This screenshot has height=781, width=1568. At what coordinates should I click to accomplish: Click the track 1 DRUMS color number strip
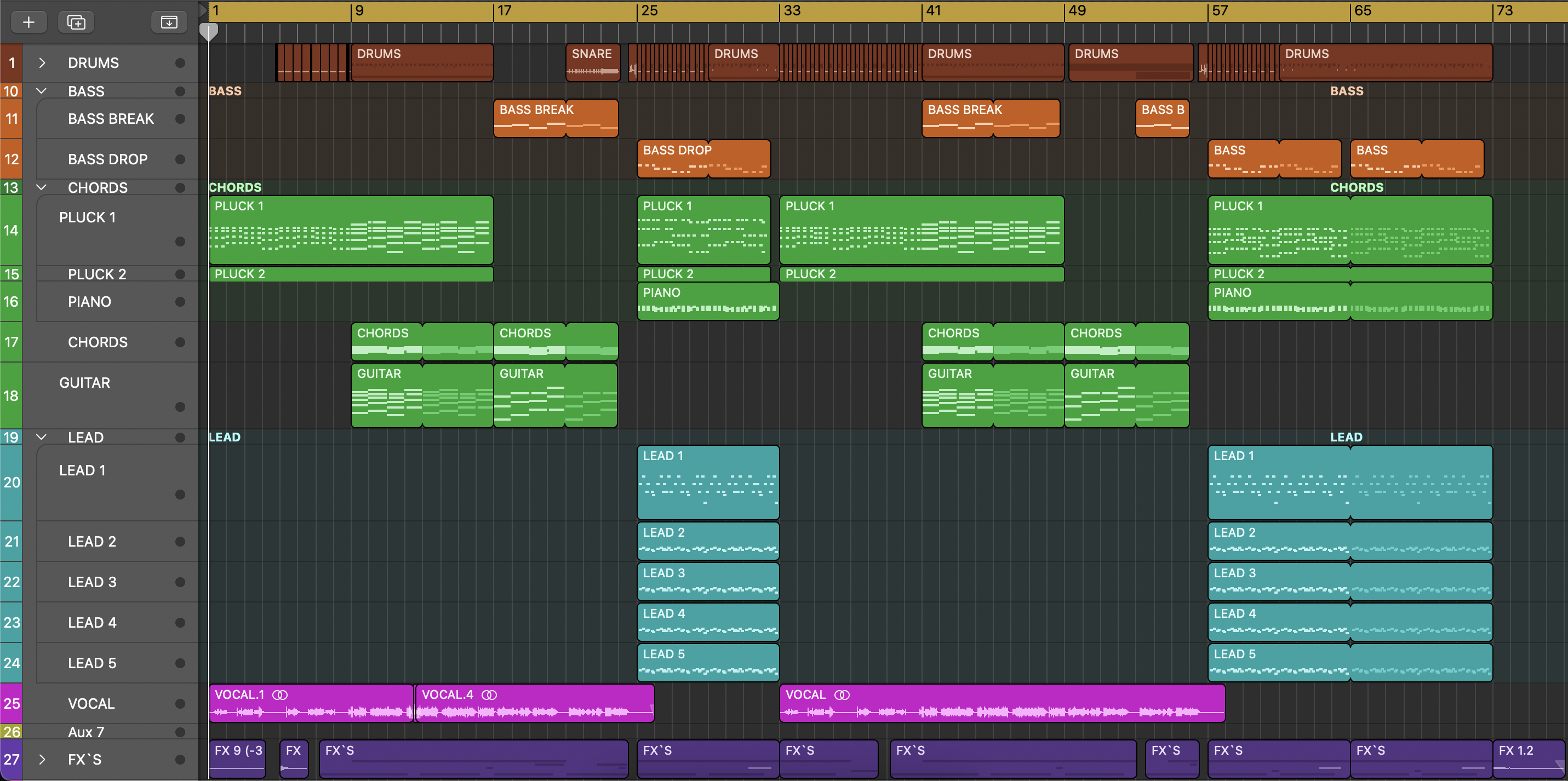click(x=11, y=62)
